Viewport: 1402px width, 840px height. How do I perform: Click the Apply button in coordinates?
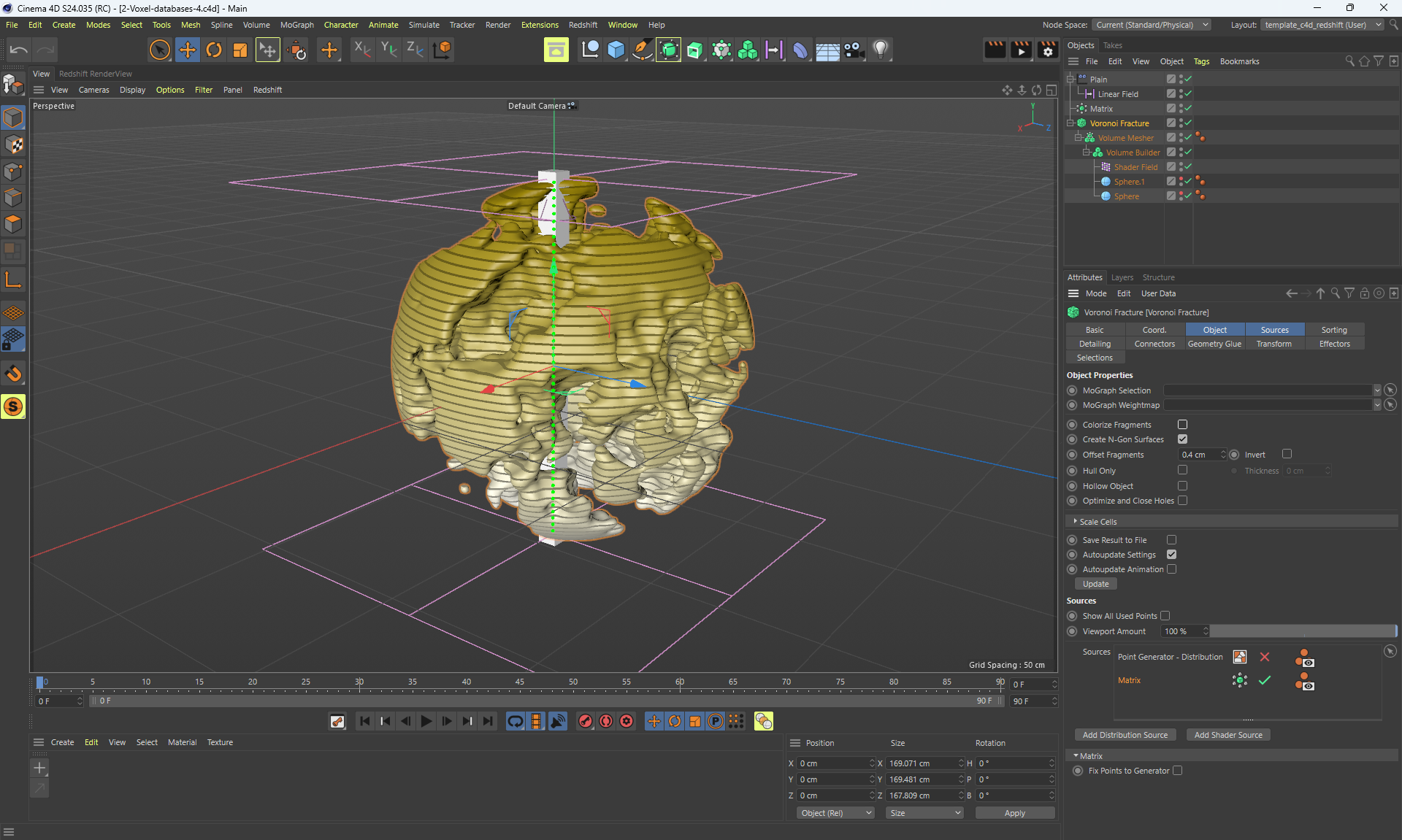pos(1014,813)
